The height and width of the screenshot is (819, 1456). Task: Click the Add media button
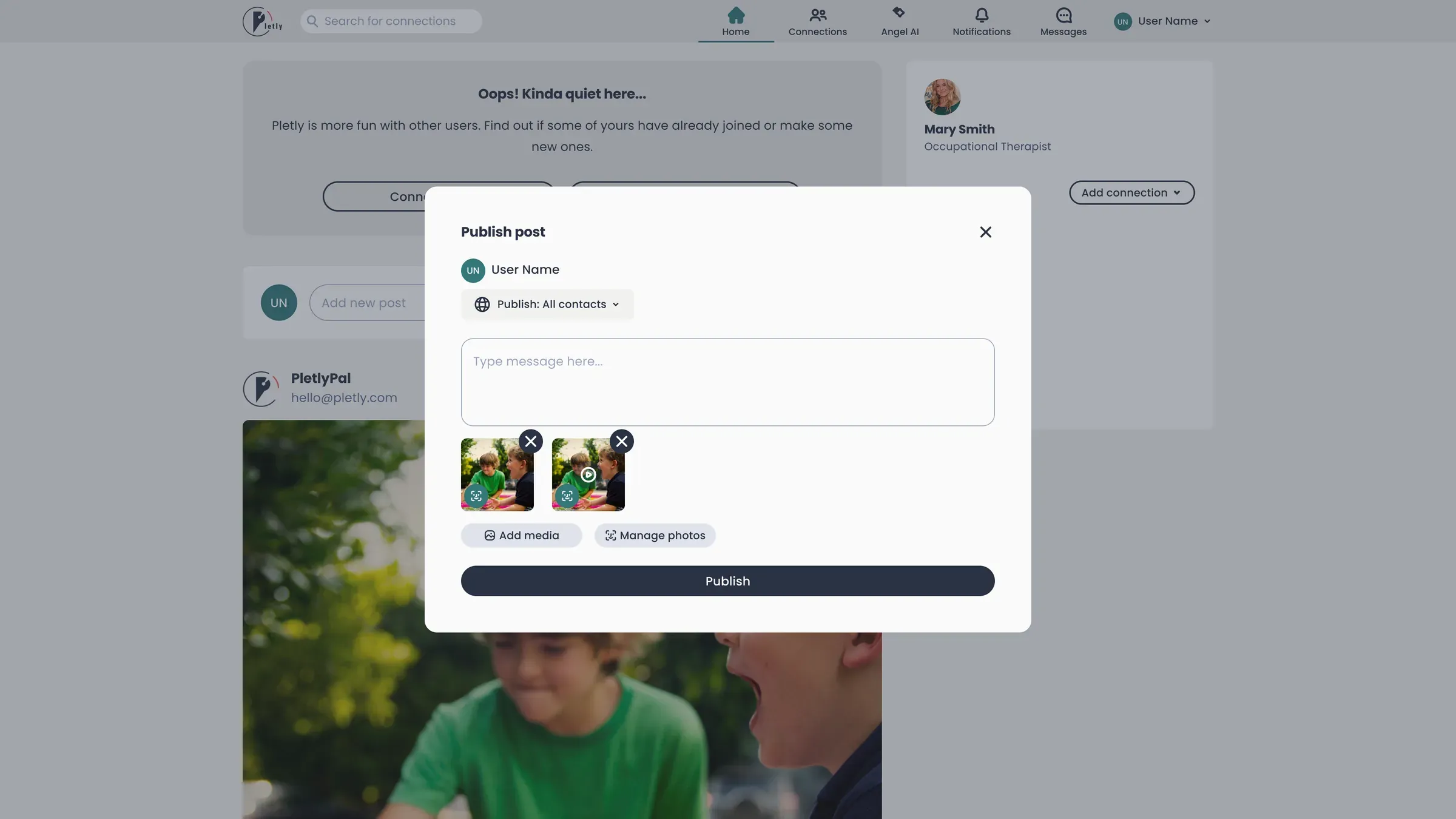(x=522, y=536)
